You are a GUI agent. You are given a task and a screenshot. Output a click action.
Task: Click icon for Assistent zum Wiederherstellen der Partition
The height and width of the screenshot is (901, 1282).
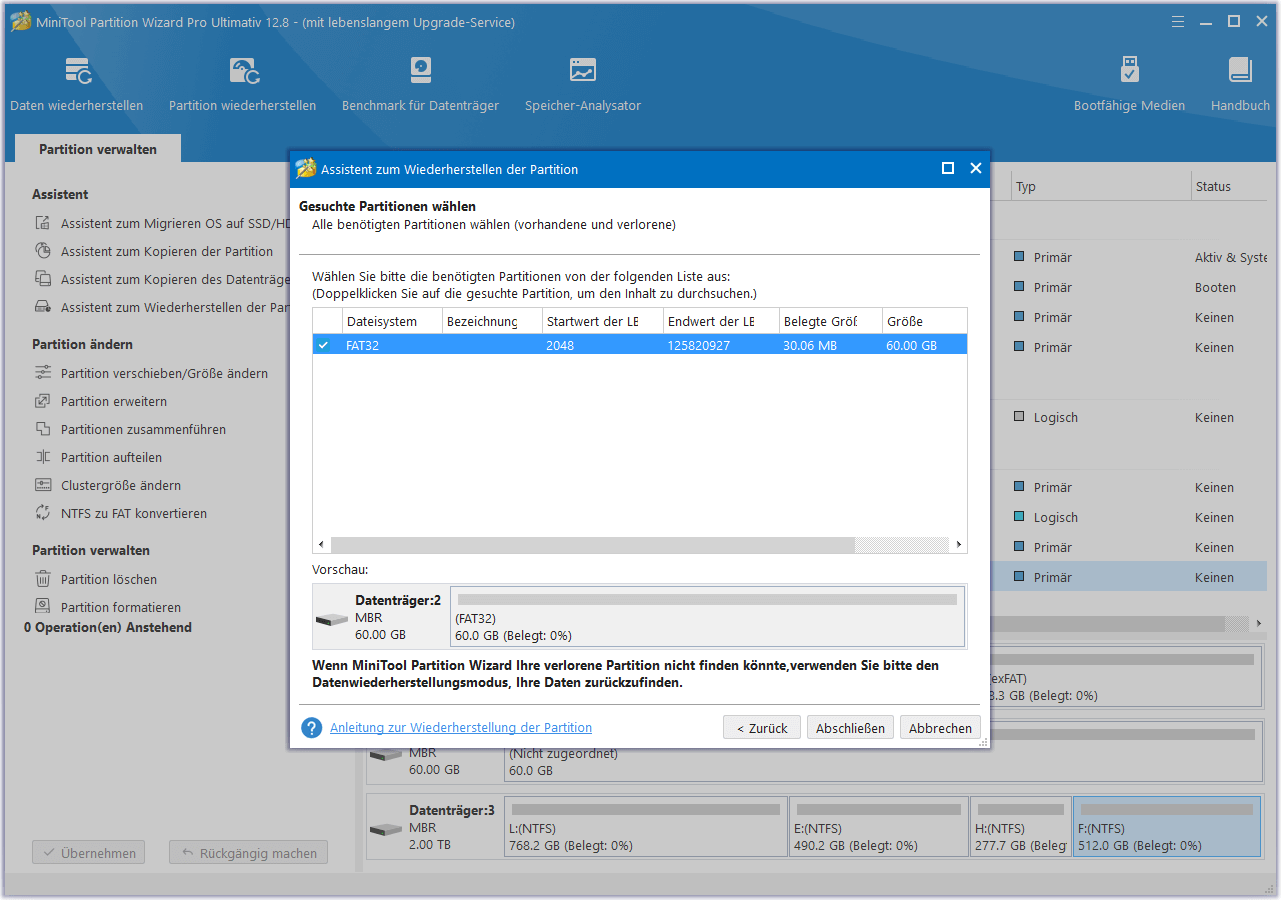43,308
